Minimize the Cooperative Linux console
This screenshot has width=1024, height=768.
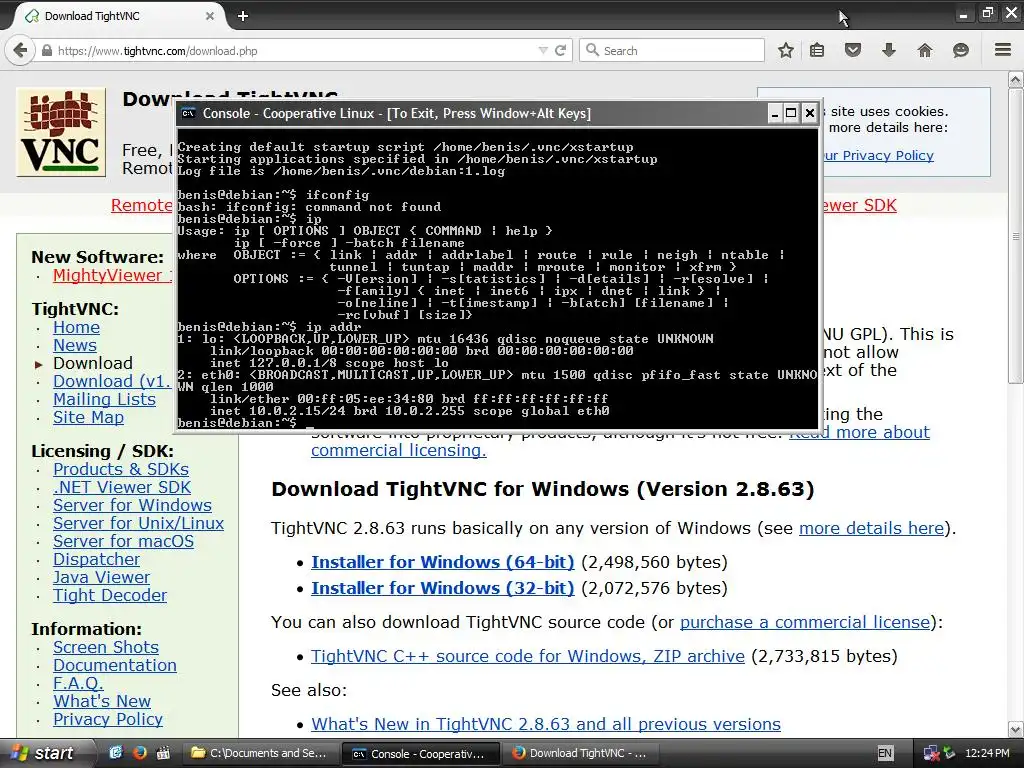(x=775, y=113)
